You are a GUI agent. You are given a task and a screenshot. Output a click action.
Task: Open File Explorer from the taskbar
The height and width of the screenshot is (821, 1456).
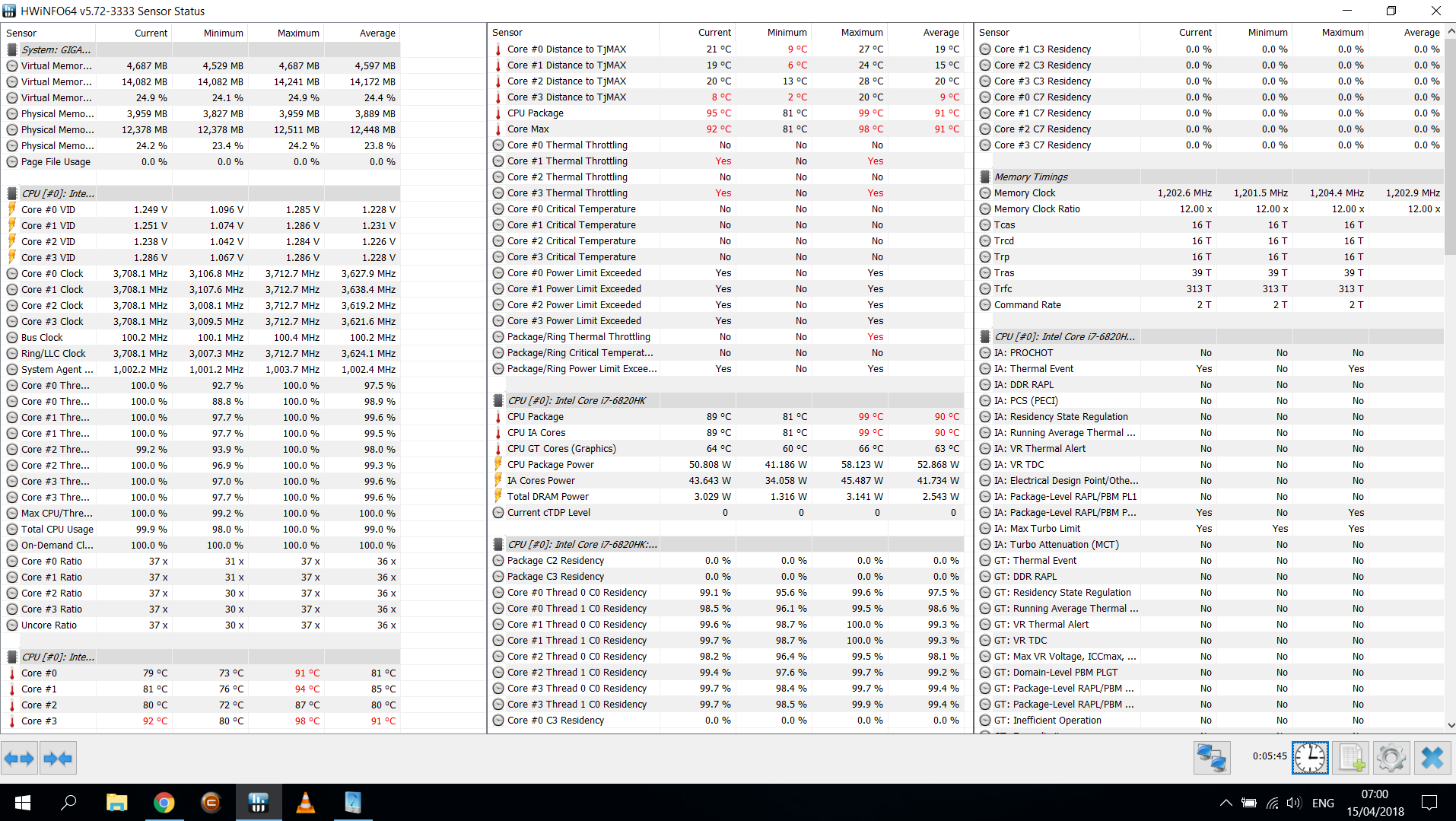(116, 802)
